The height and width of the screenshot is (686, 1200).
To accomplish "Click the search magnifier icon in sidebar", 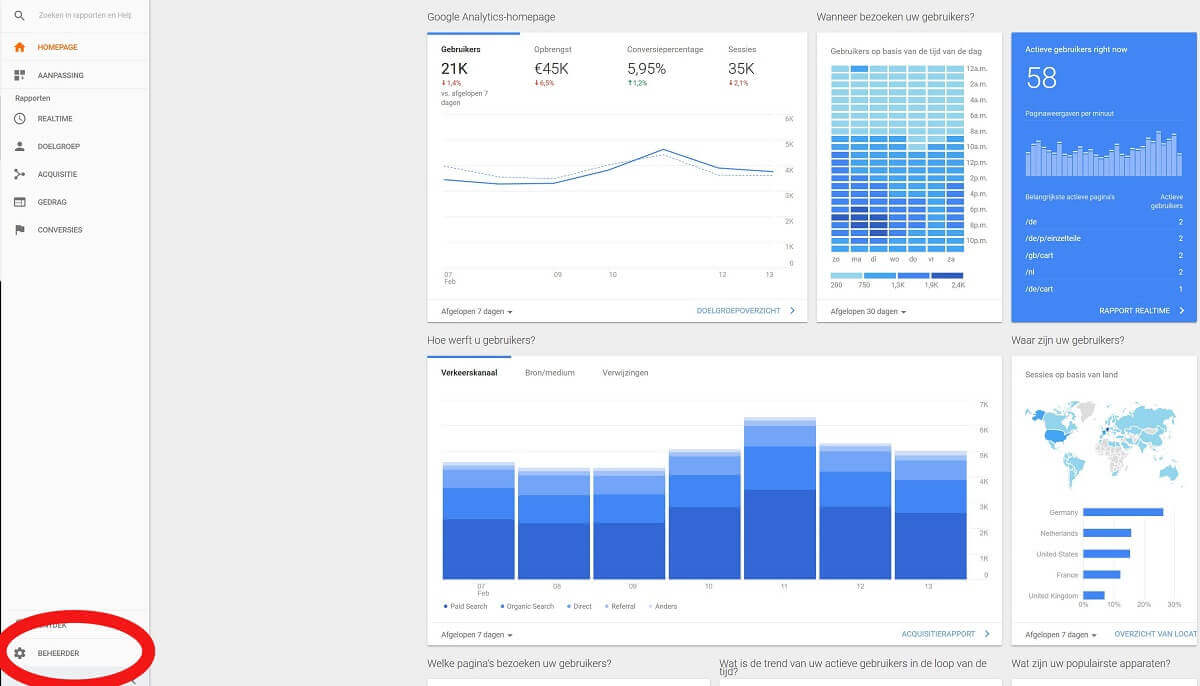I will [x=19, y=16].
